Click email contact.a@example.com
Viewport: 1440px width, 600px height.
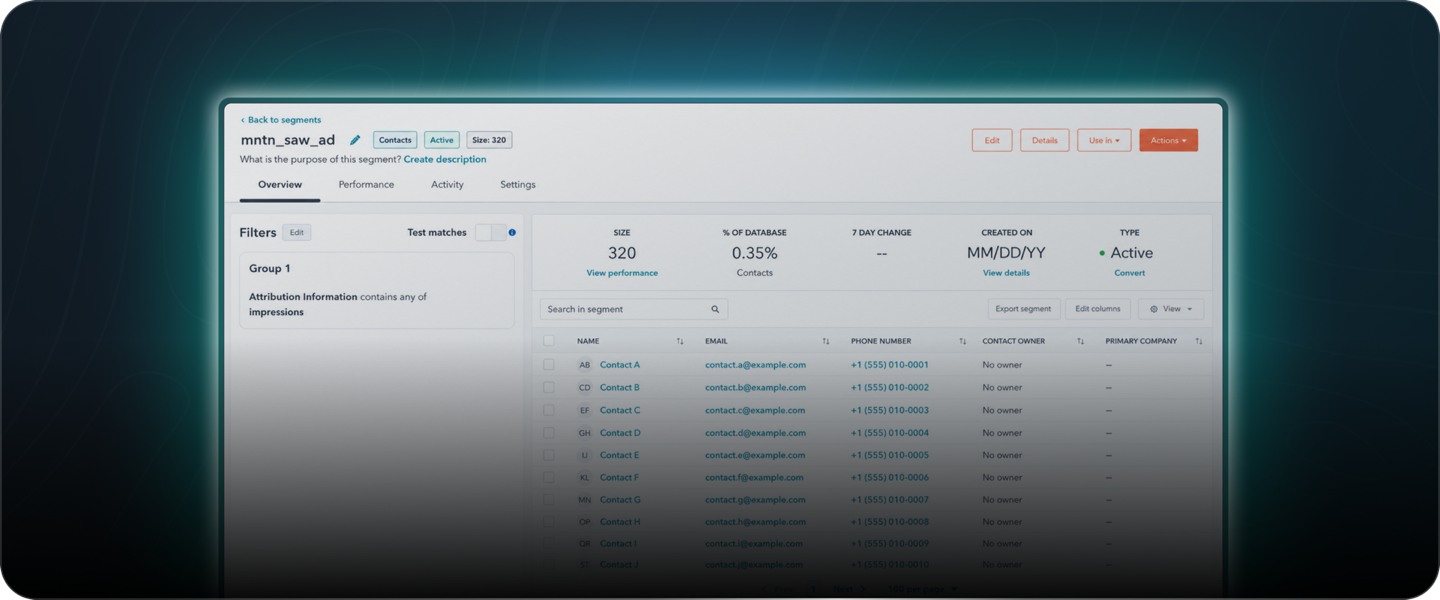(x=755, y=365)
